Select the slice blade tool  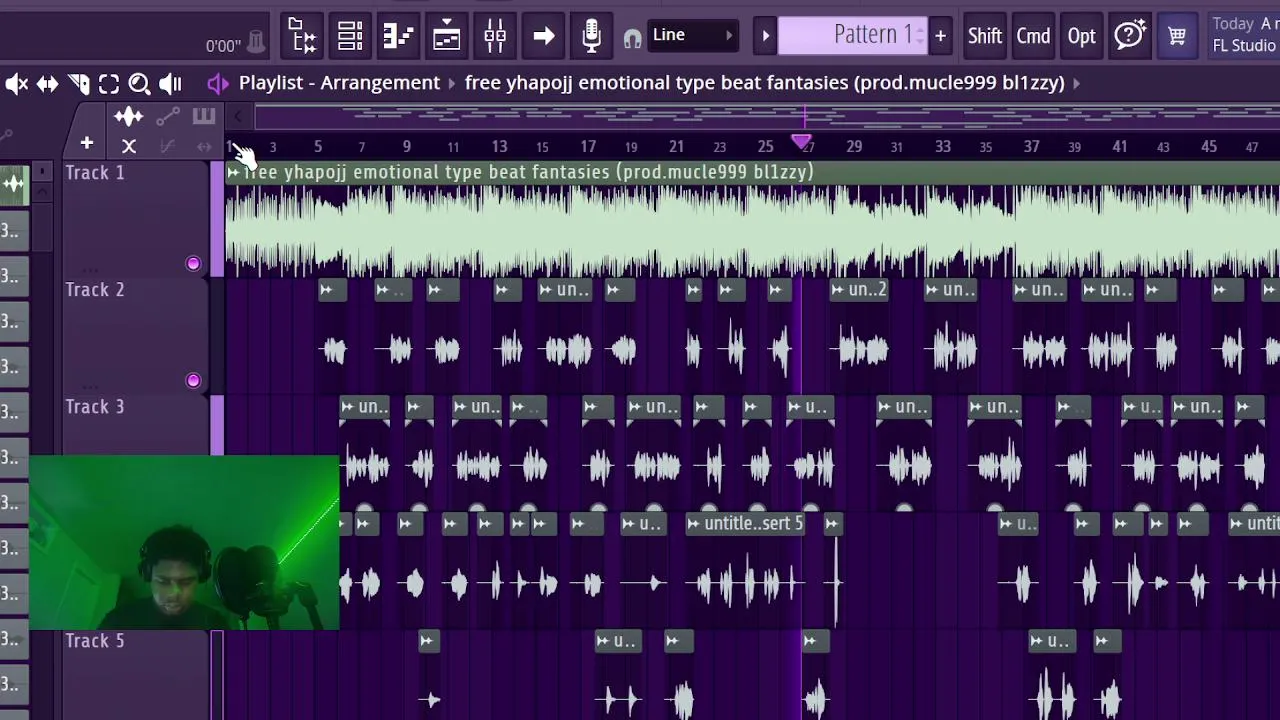tap(78, 84)
